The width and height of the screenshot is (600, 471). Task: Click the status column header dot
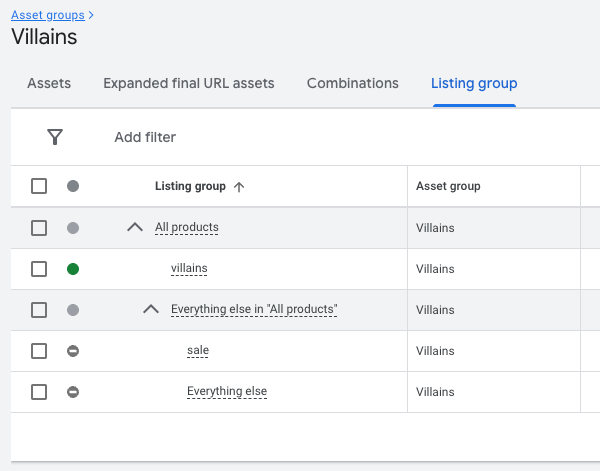click(x=73, y=186)
